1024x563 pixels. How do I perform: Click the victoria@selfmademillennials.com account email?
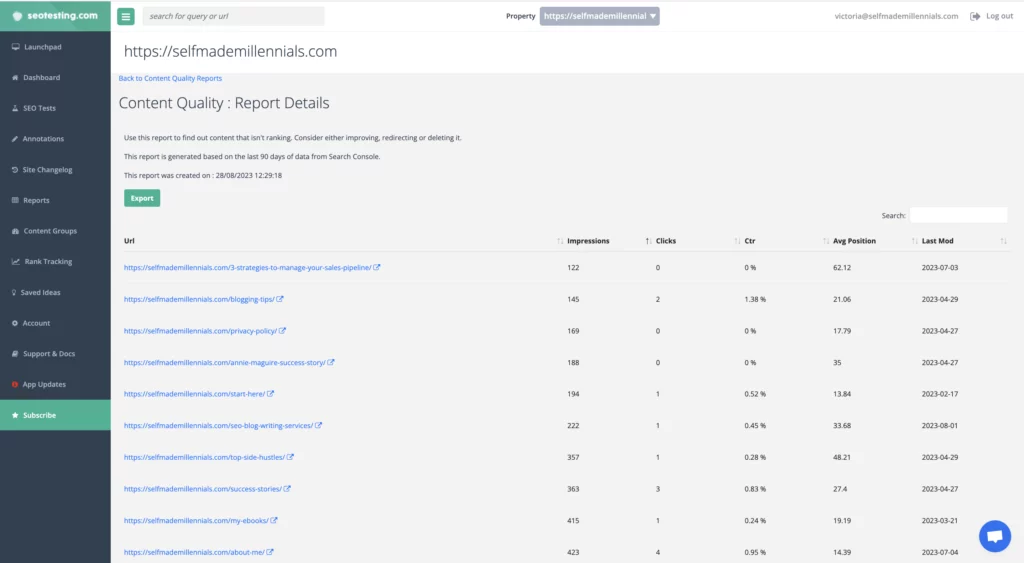coord(896,16)
